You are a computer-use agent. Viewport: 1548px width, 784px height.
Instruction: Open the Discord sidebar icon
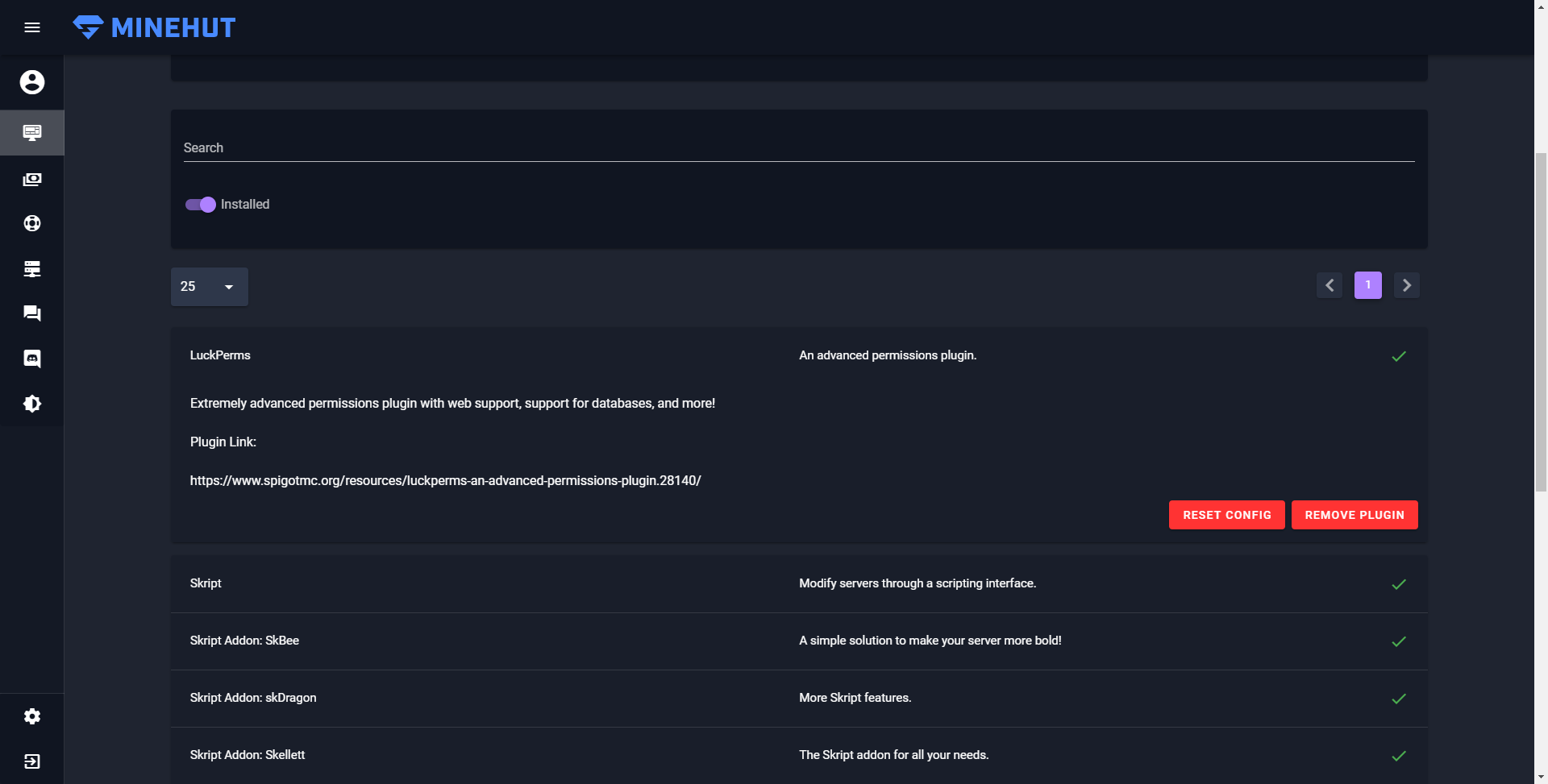click(32, 359)
